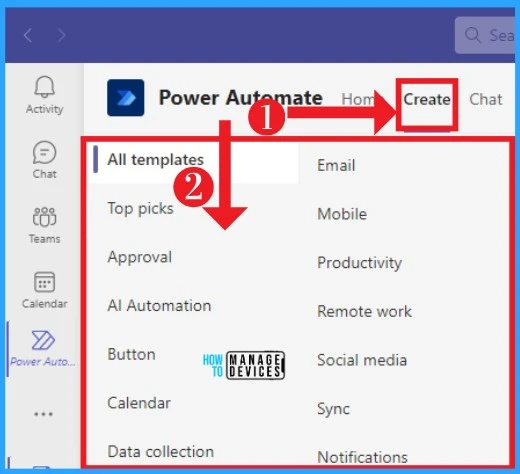Switch to the Home tab

(358, 99)
